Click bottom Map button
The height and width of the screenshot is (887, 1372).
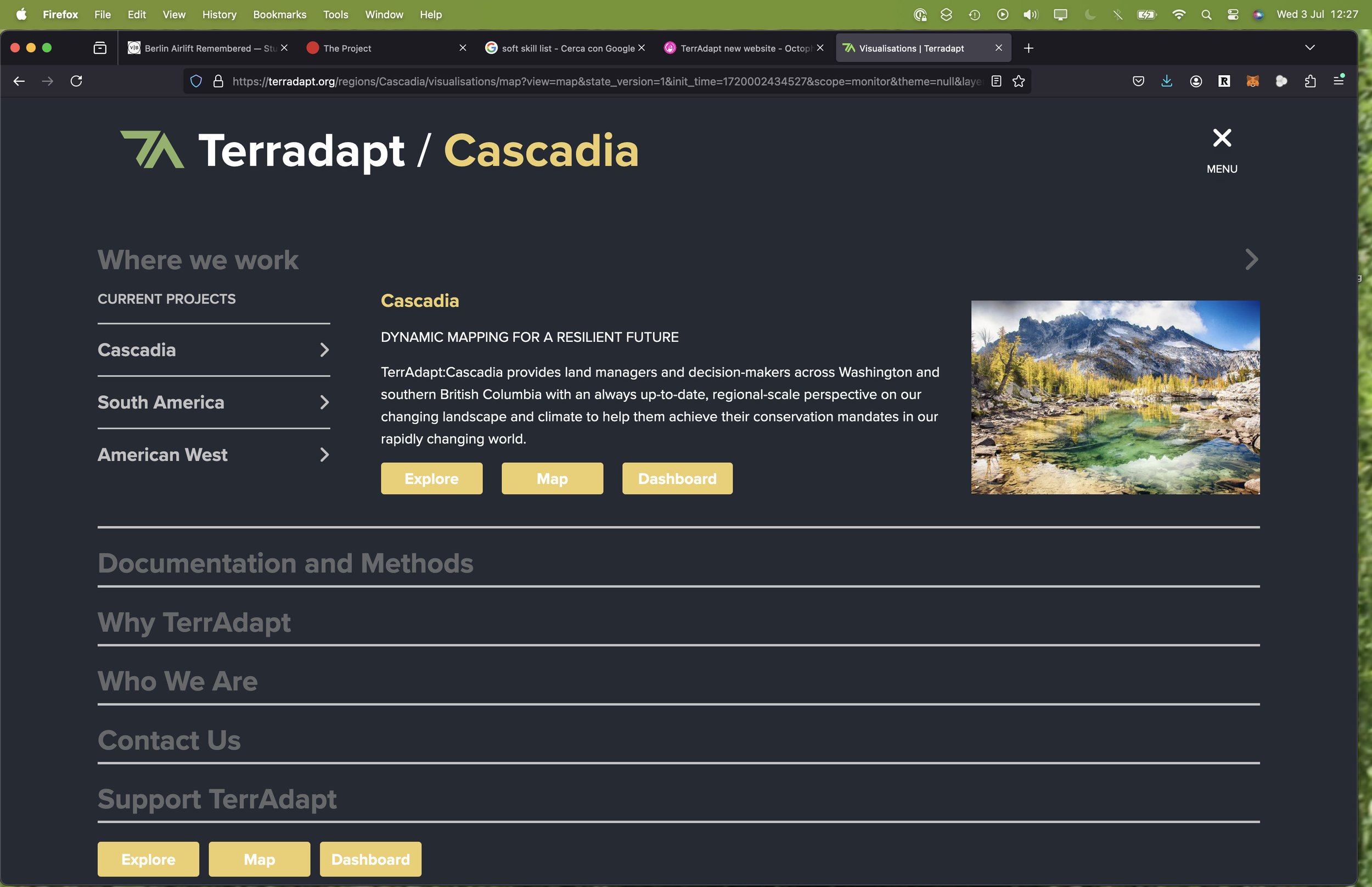coord(259,860)
